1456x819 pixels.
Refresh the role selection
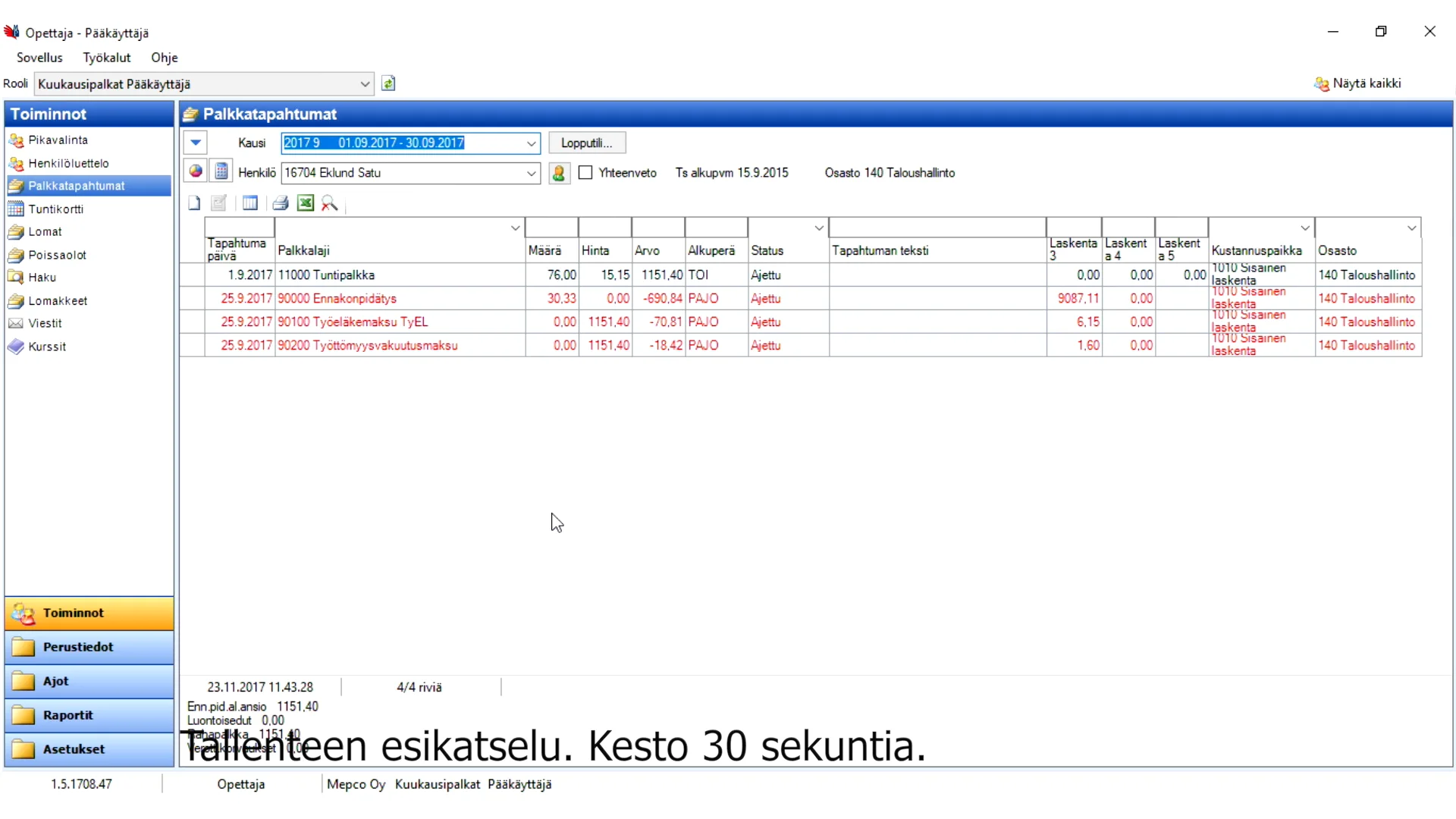pyautogui.click(x=389, y=83)
